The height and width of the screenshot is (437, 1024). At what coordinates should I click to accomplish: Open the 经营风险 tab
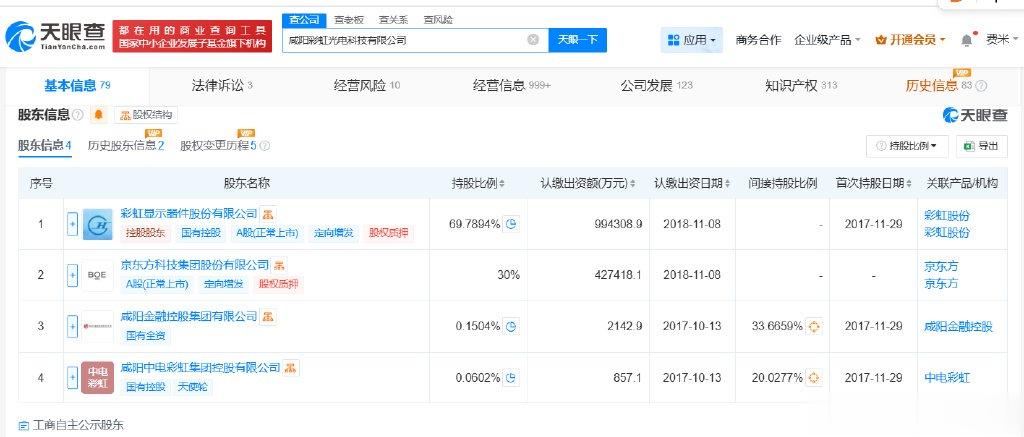pyautogui.click(x=367, y=86)
